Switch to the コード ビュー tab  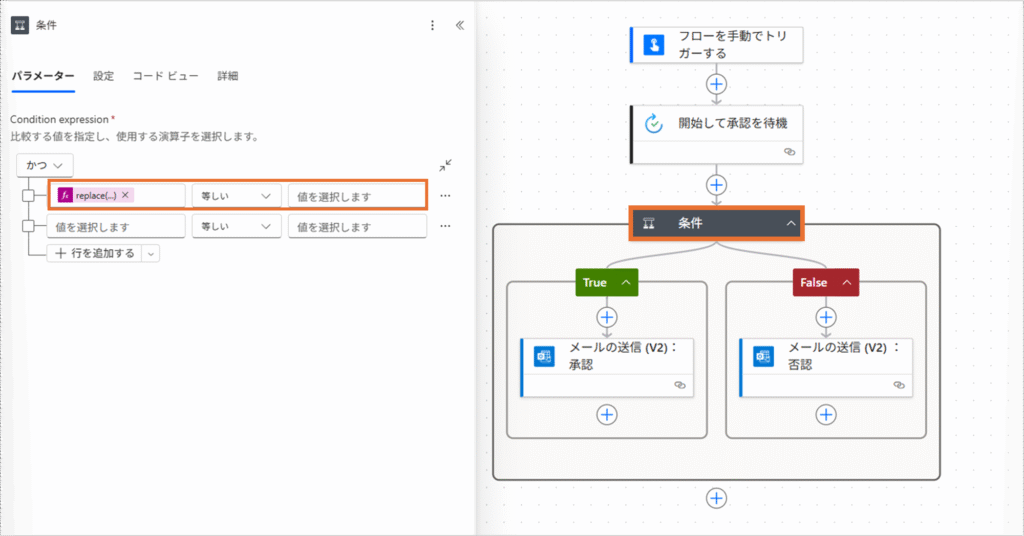click(x=165, y=76)
